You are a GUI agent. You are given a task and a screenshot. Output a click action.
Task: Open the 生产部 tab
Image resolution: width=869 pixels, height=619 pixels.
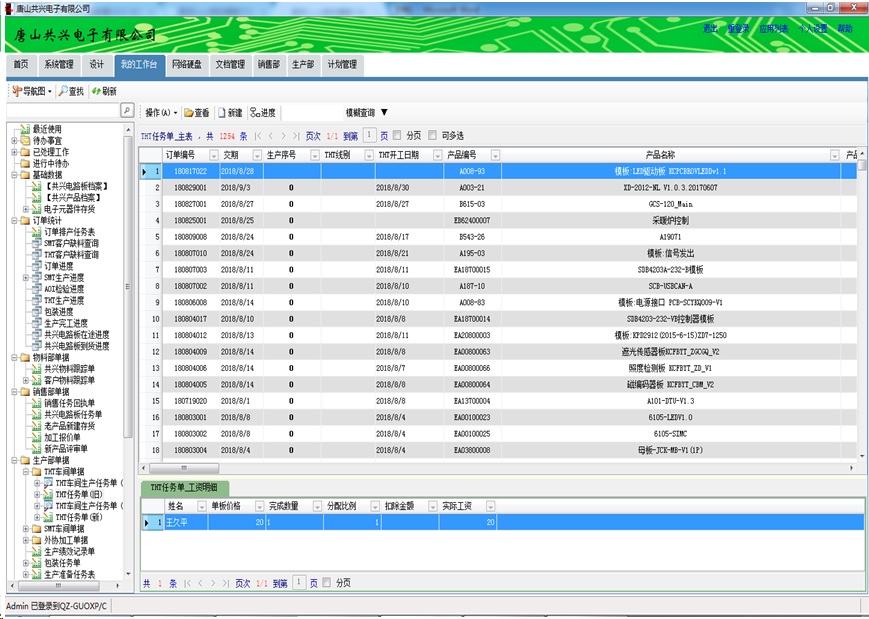(x=302, y=65)
